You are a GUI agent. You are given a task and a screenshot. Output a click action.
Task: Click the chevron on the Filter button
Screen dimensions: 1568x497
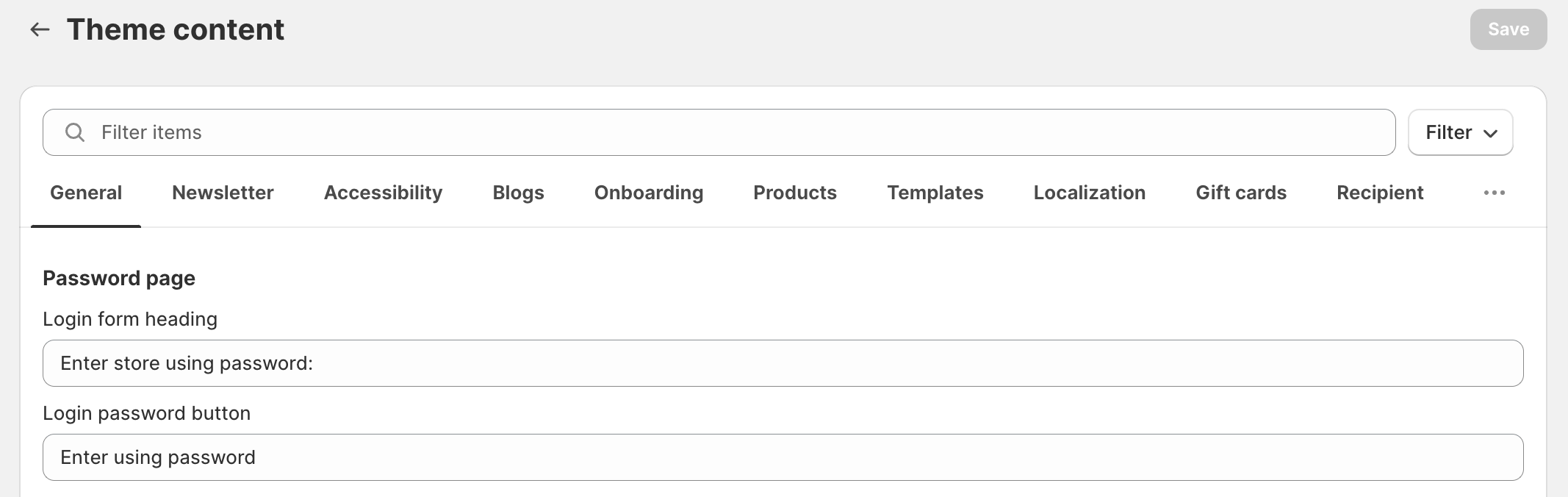tap(1492, 133)
